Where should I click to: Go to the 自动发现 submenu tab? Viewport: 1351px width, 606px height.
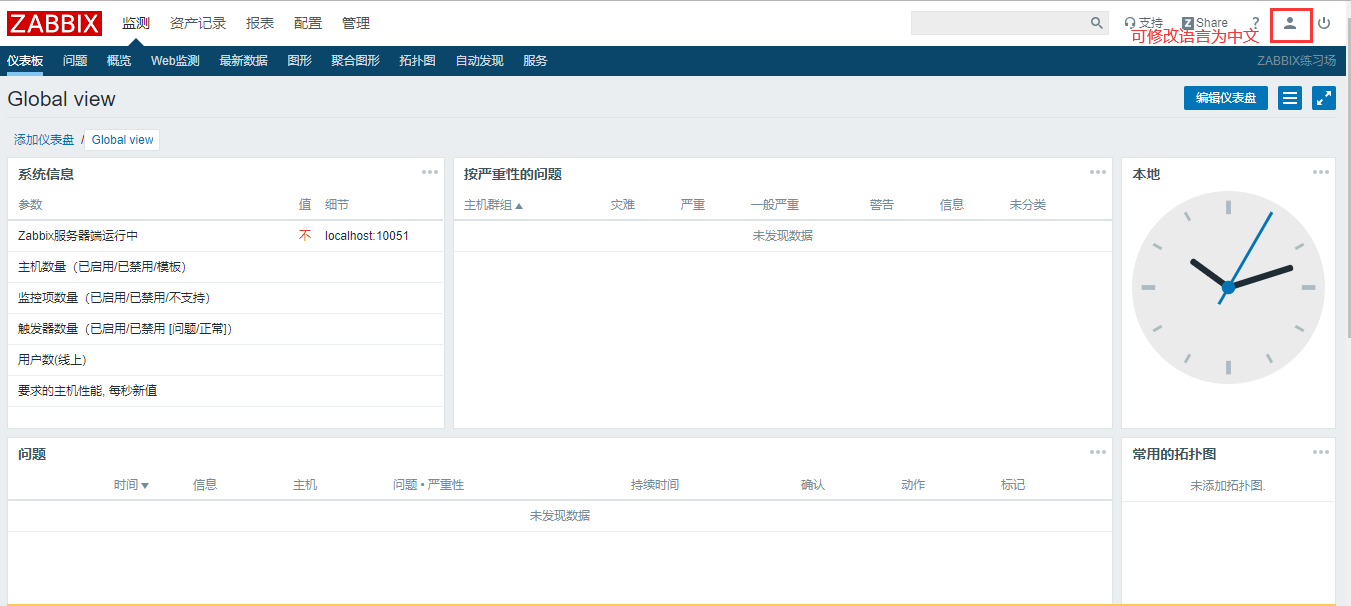pos(479,61)
